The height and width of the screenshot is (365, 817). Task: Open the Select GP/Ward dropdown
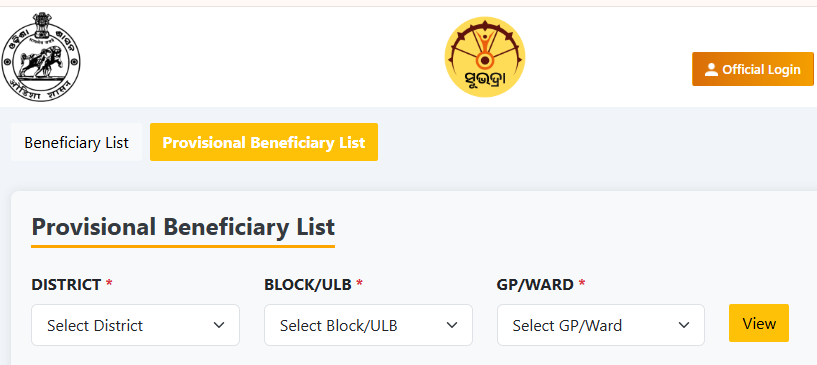point(601,325)
